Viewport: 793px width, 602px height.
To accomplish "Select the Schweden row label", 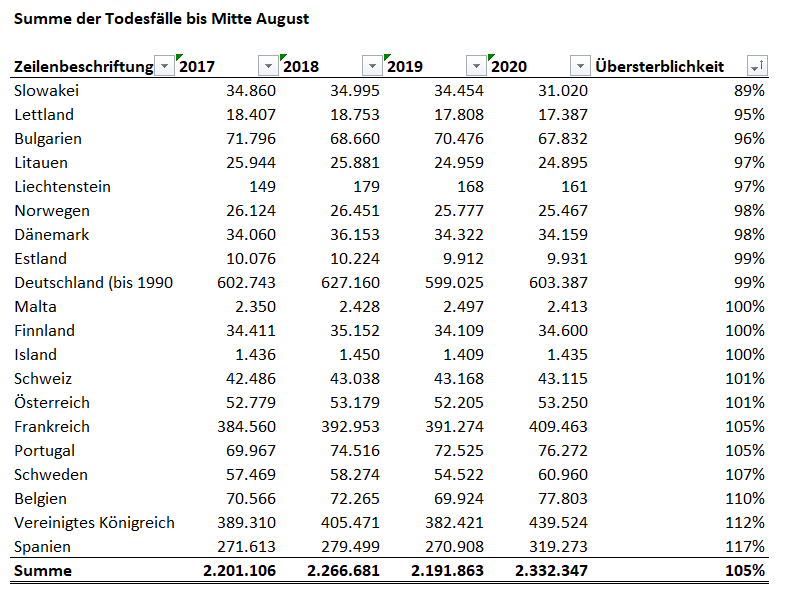I will (51, 475).
